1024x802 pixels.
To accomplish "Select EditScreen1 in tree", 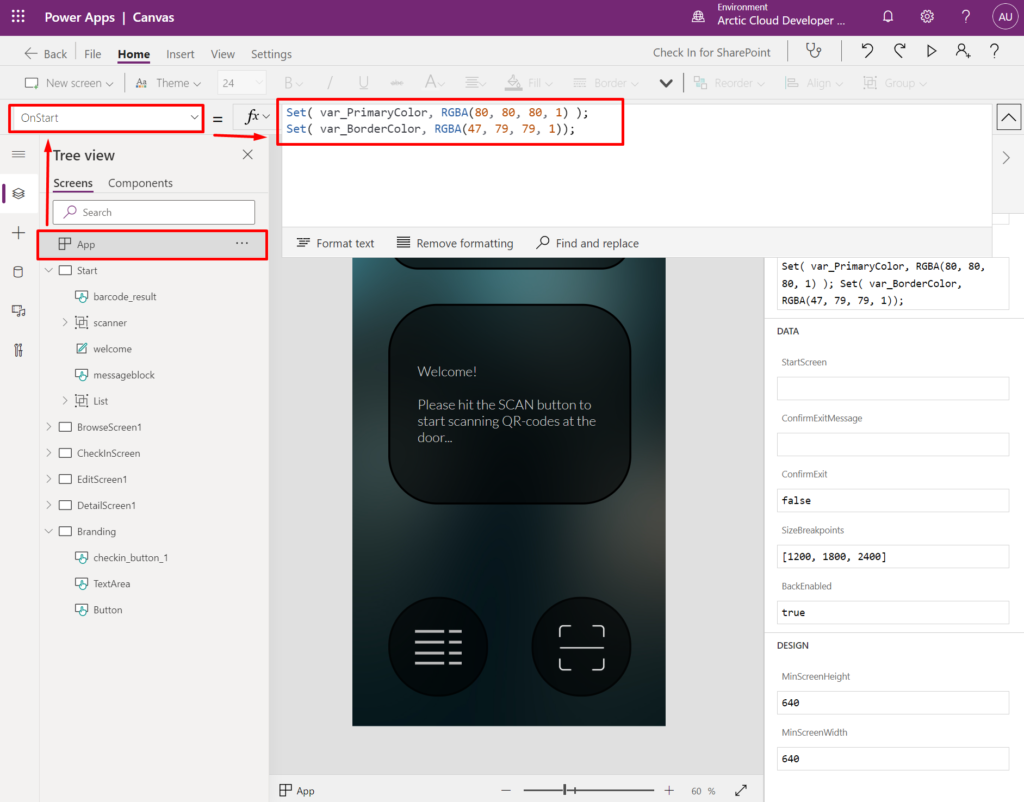I will click(102, 479).
